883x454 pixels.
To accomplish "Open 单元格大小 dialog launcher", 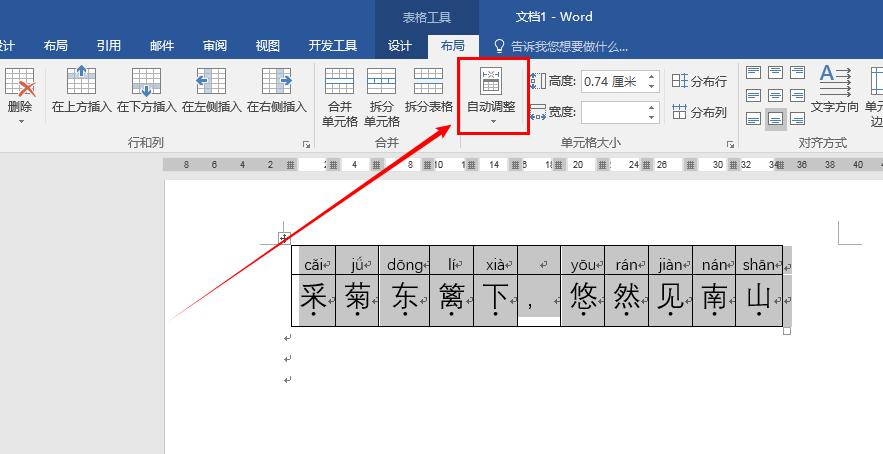I will (x=730, y=145).
